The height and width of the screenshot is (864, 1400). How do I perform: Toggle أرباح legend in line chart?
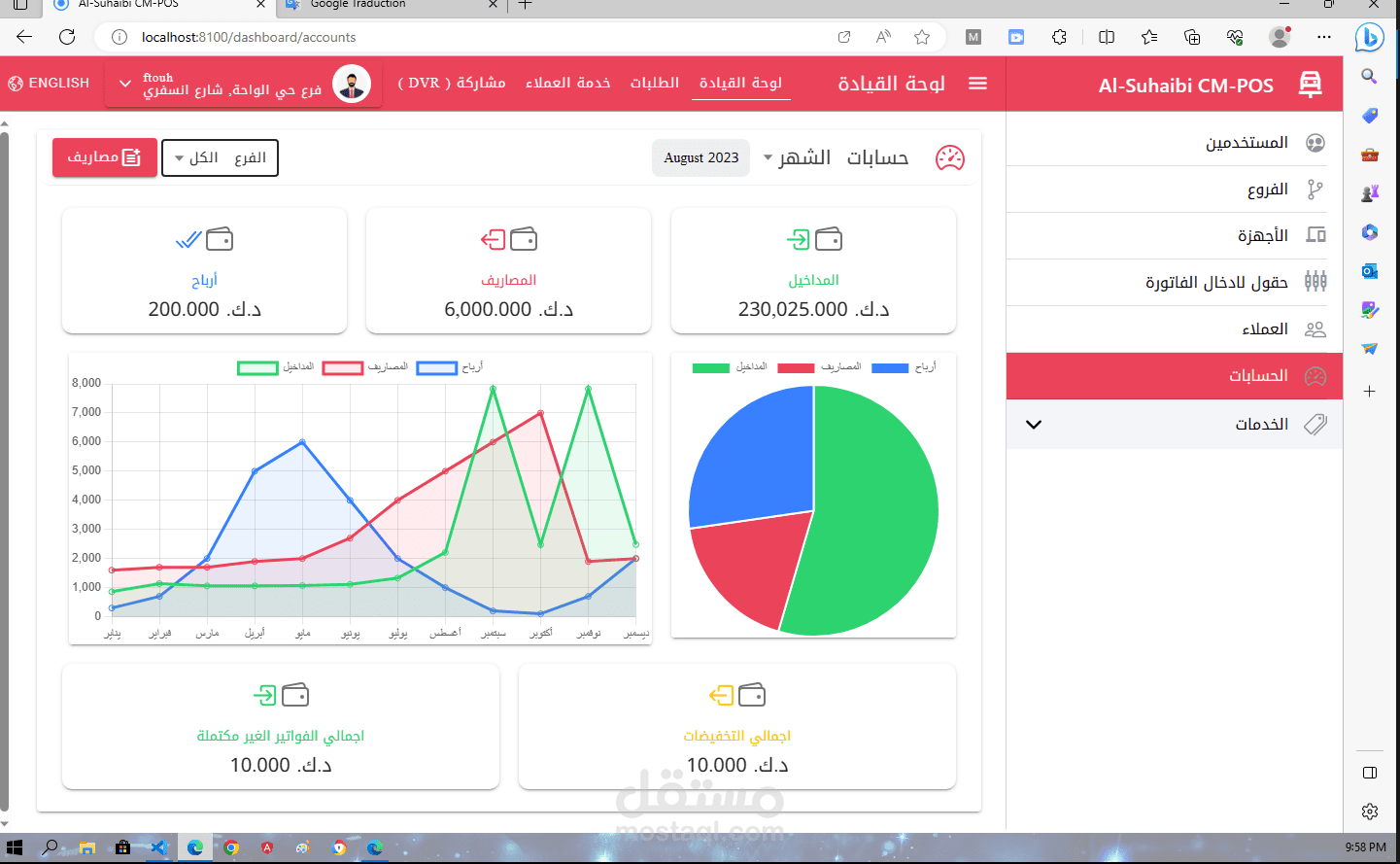point(449,367)
